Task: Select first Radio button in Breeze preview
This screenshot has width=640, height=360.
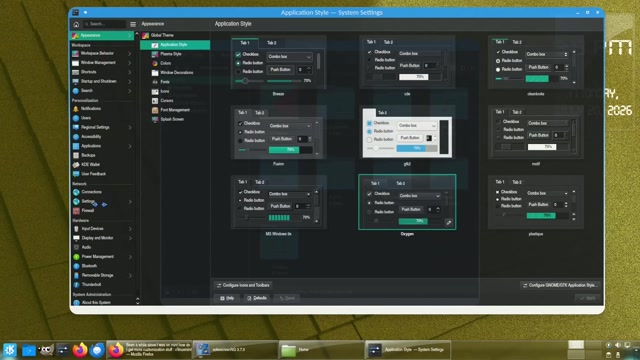Action: pos(238,63)
